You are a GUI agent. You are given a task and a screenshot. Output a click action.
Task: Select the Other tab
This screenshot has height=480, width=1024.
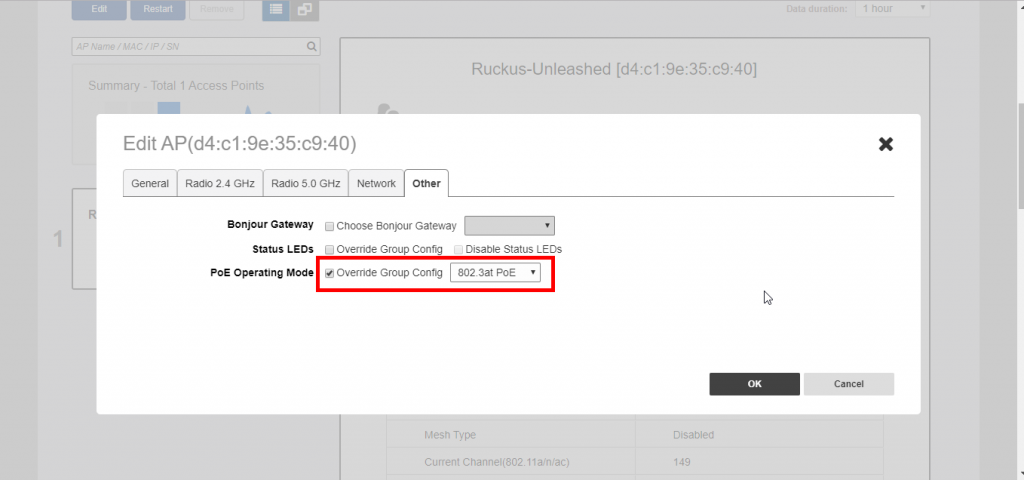coord(426,184)
